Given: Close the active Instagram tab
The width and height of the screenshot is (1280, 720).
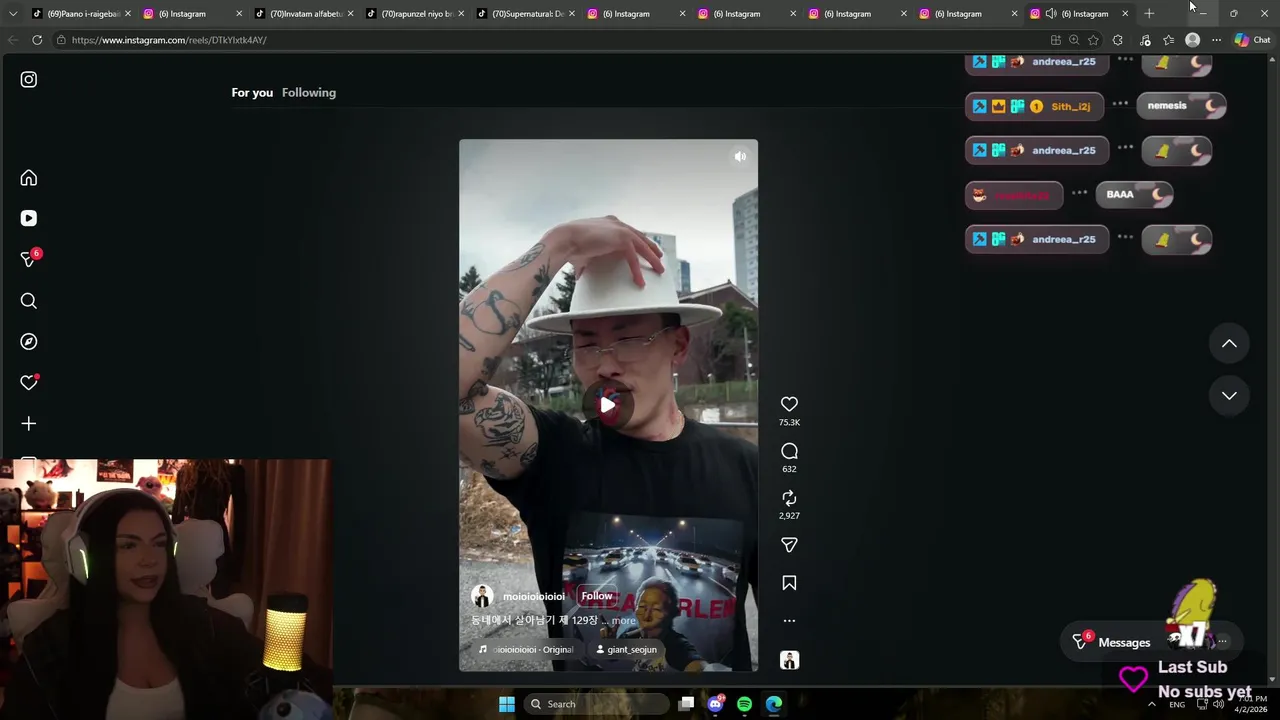Looking at the screenshot, I should [x=1125, y=14].
